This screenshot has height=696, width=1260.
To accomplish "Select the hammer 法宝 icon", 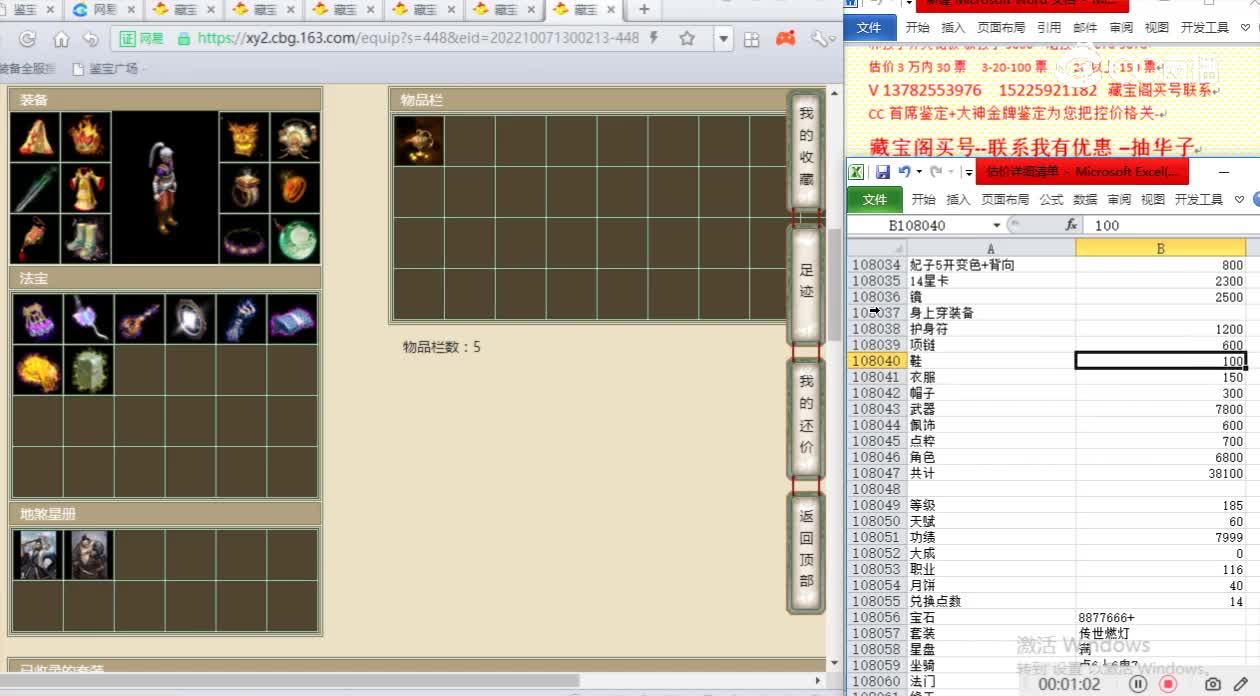I will pos(89,319).
